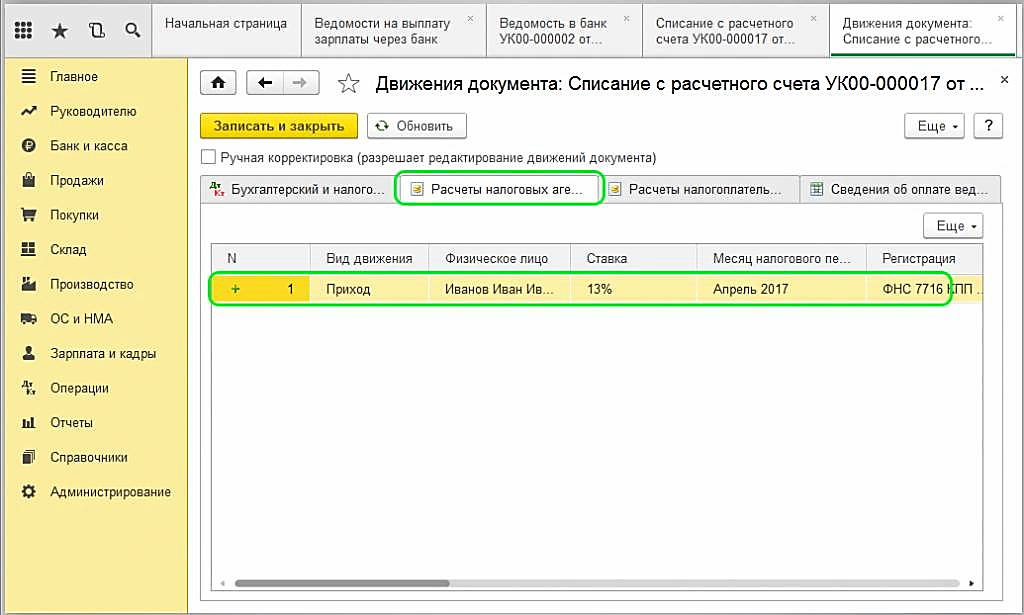The height and width of the screenshot is (615, 1024).
Task: Navigate forward with the right arrow
Action: pos(300,83)
